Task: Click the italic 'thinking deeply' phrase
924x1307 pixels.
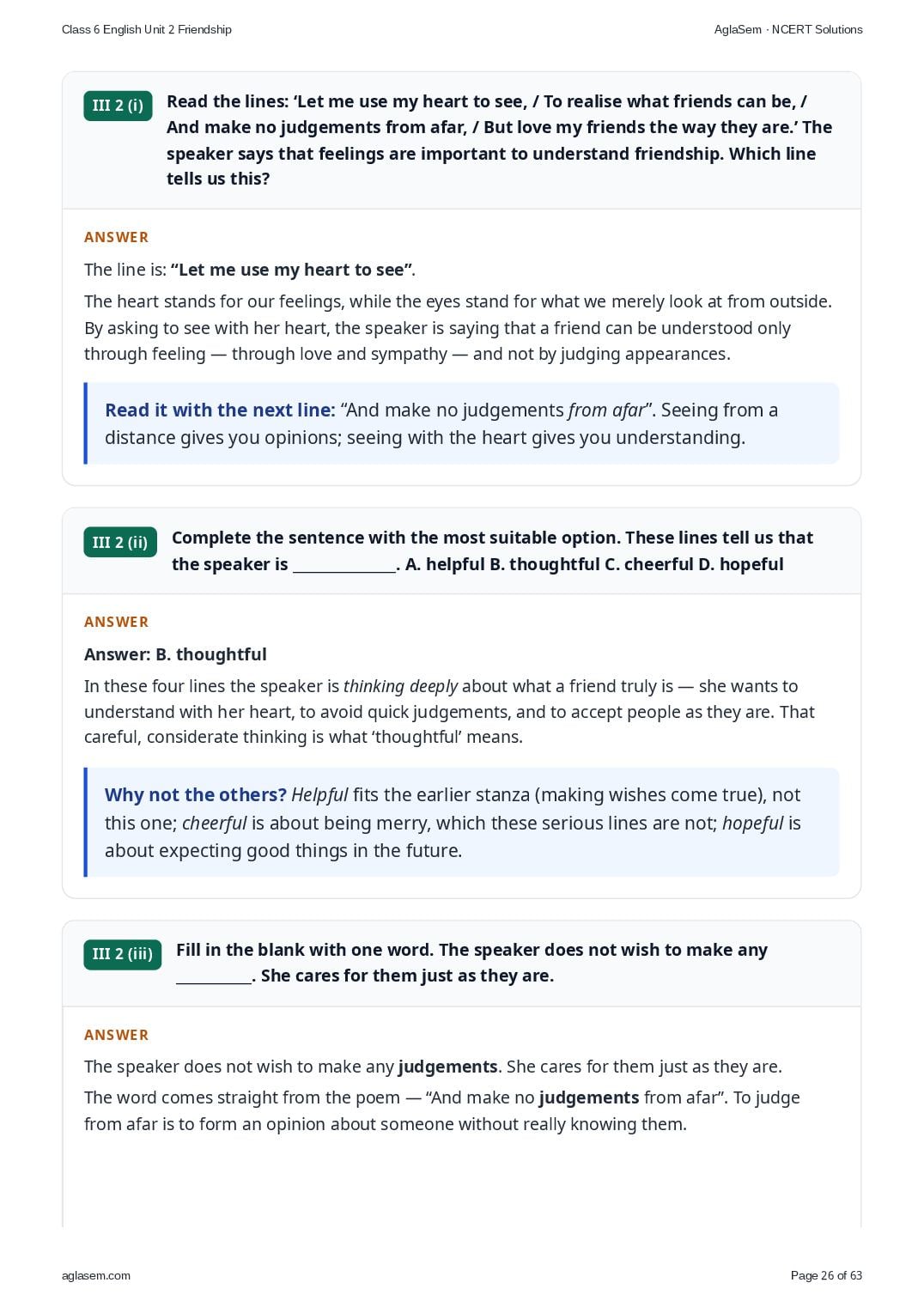Action: tap(400, 686)
